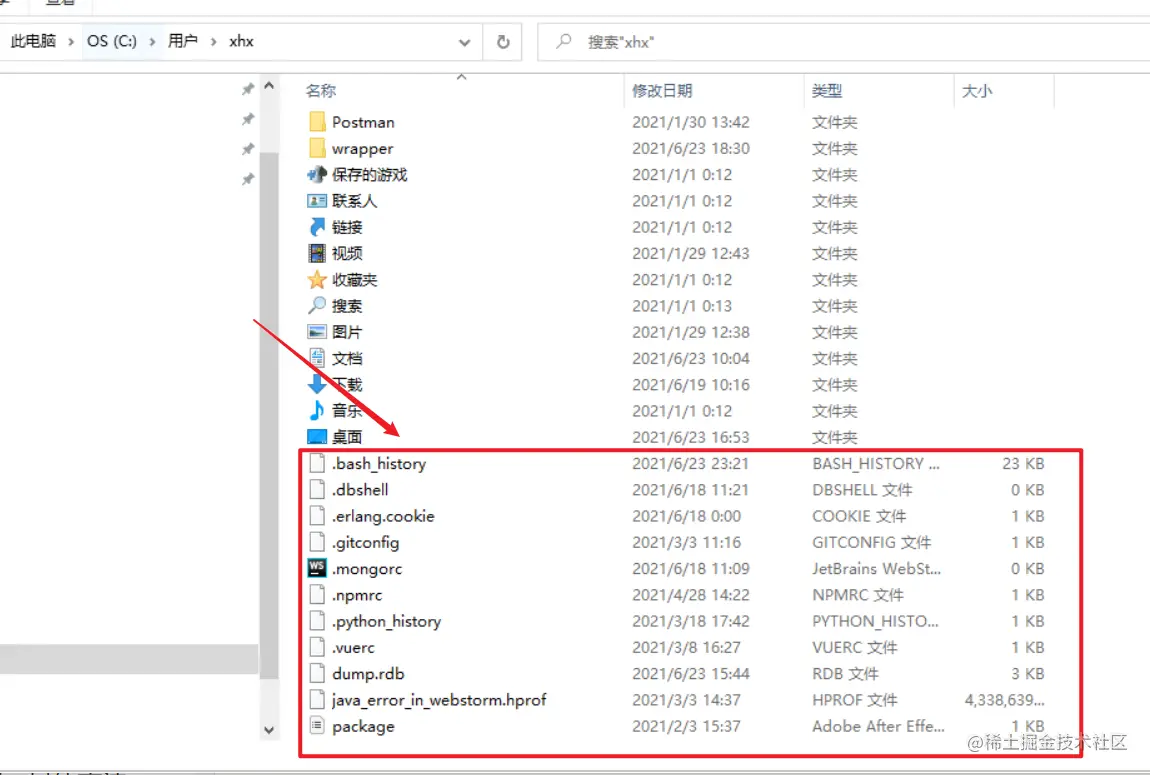Sort by 大小 column header
1150x775 pixels.
point(977,91)
